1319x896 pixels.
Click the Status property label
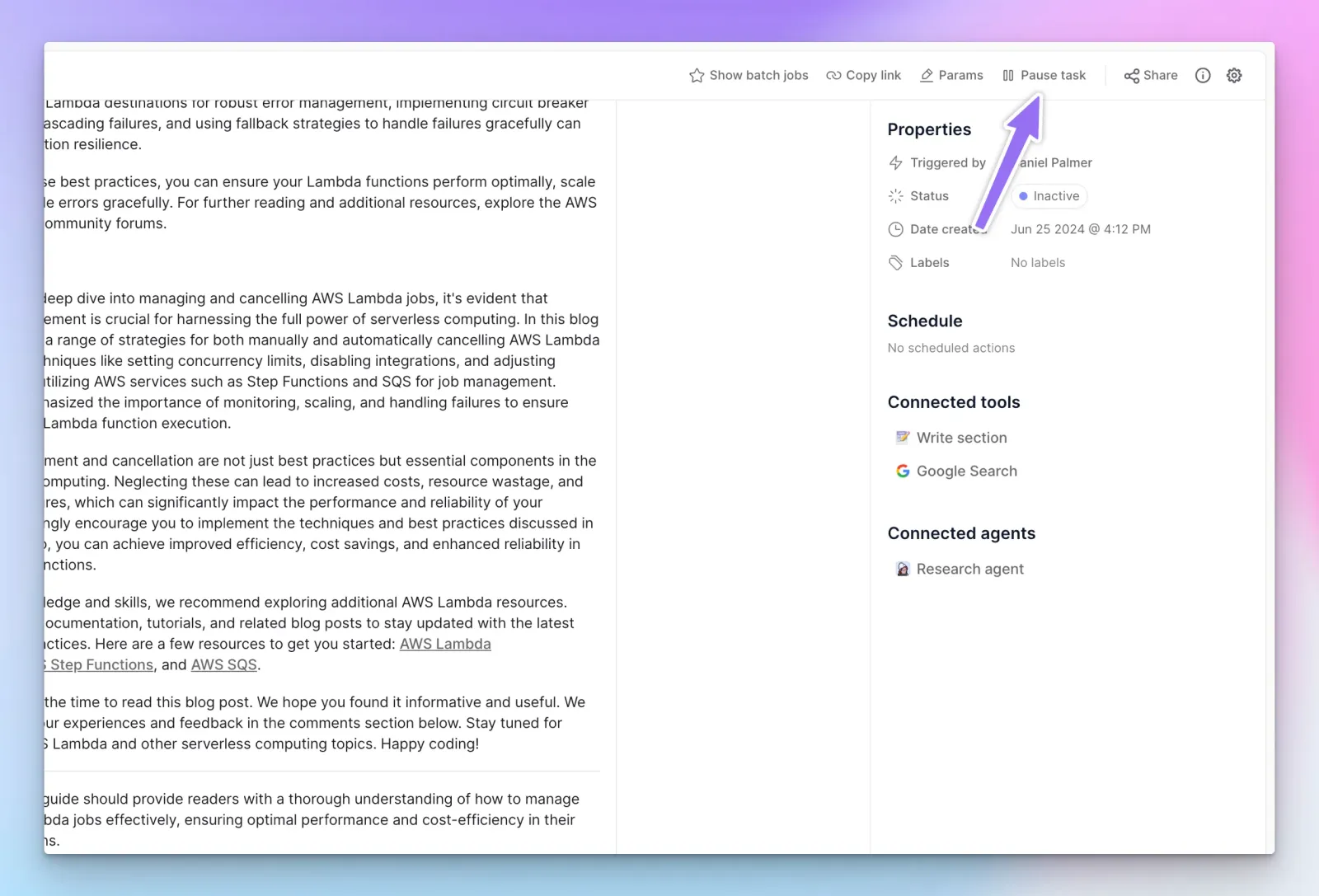coord(929,196)
